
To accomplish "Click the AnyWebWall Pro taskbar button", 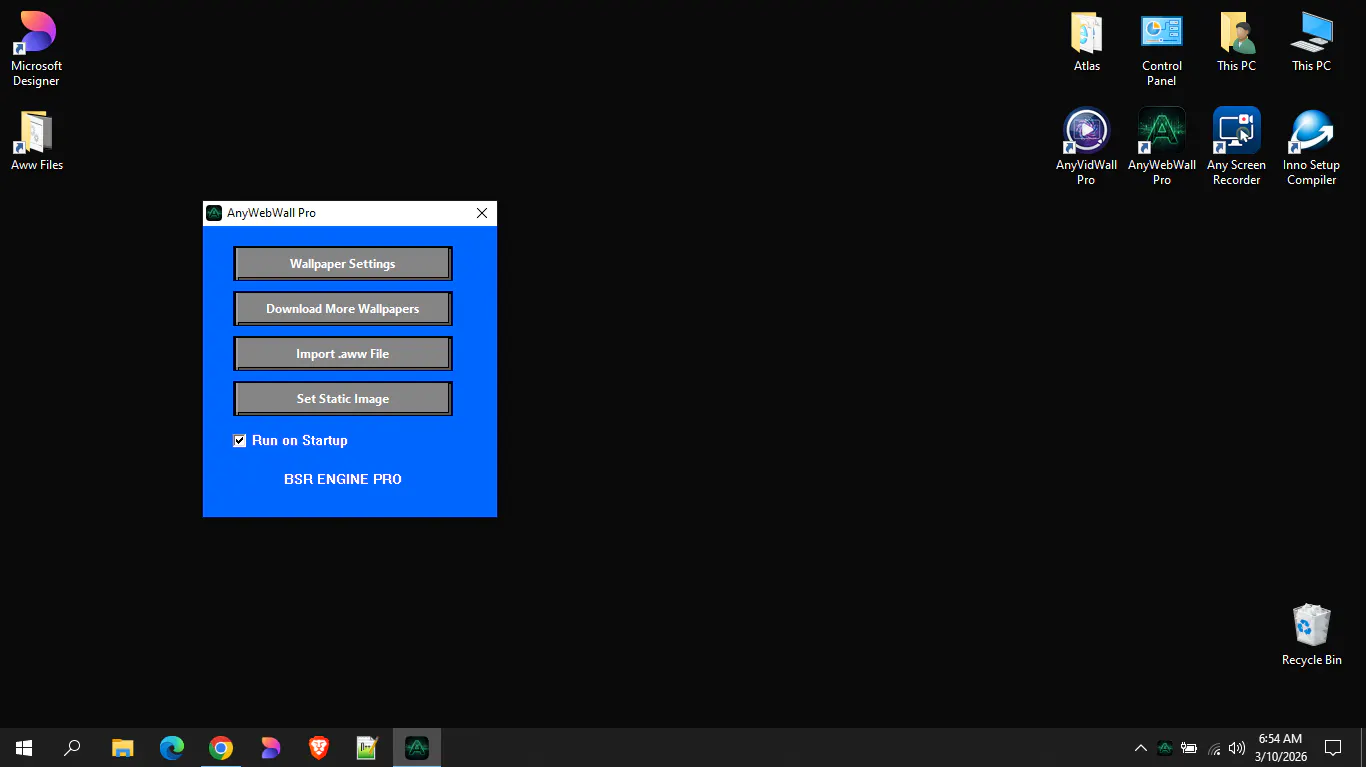I will pyautogui.click(x=416, y=748).
